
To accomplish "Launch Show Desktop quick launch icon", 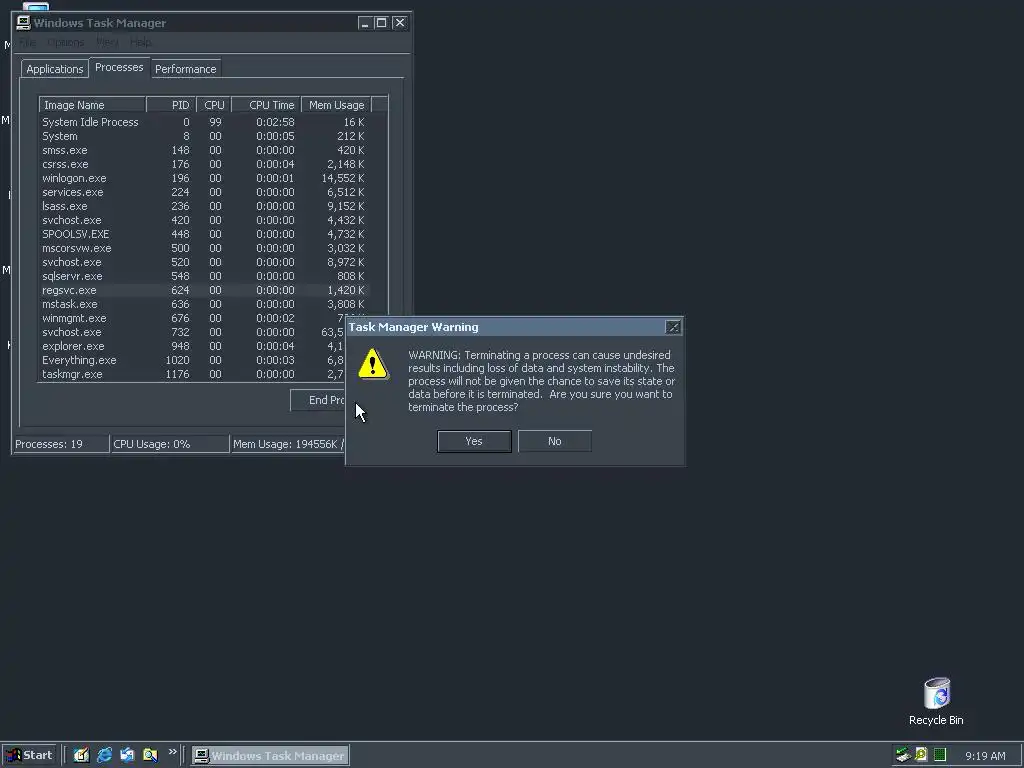I will tap(81, 755).
